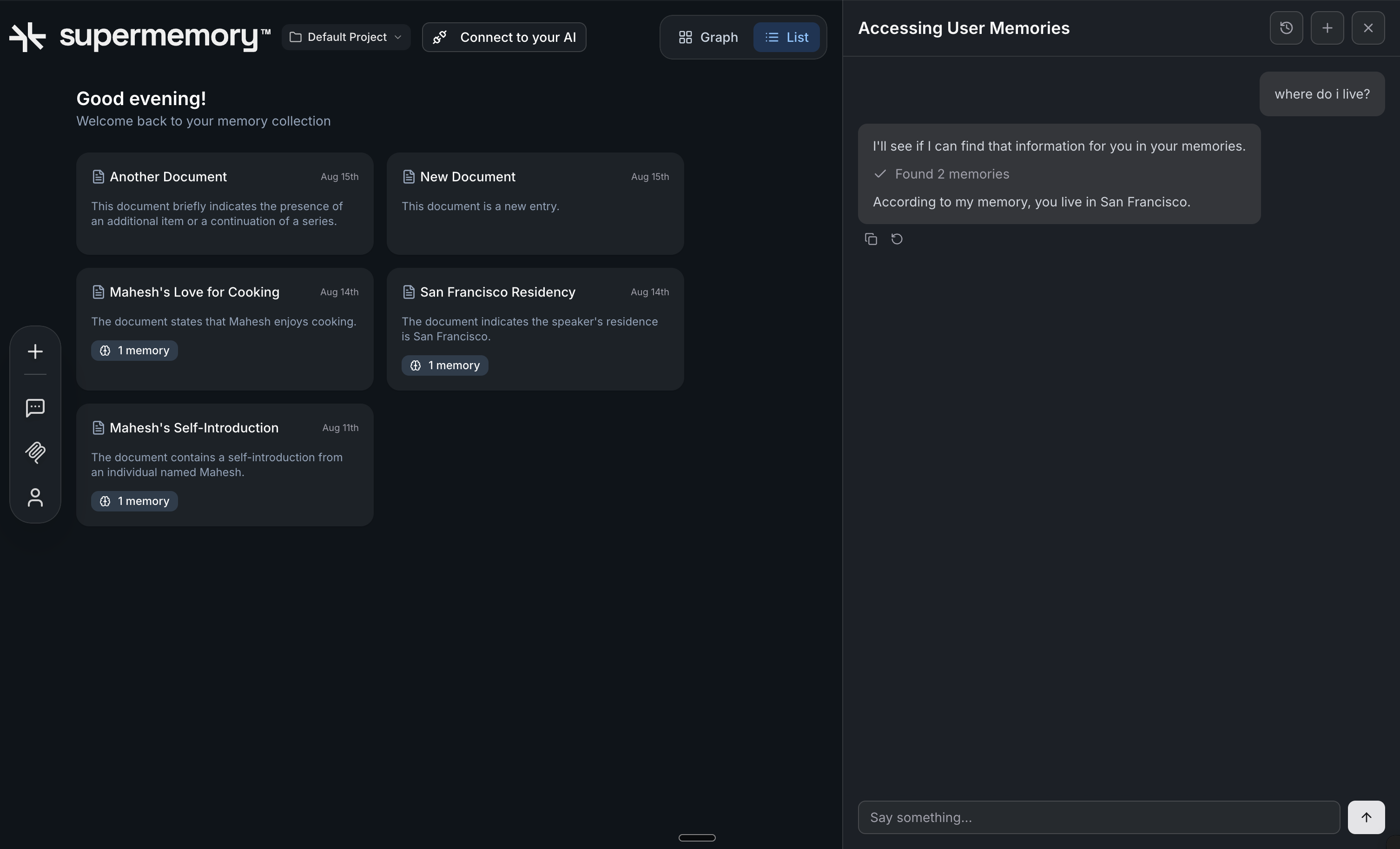
Task: Copy the assistant response
Action: [871, 239]
